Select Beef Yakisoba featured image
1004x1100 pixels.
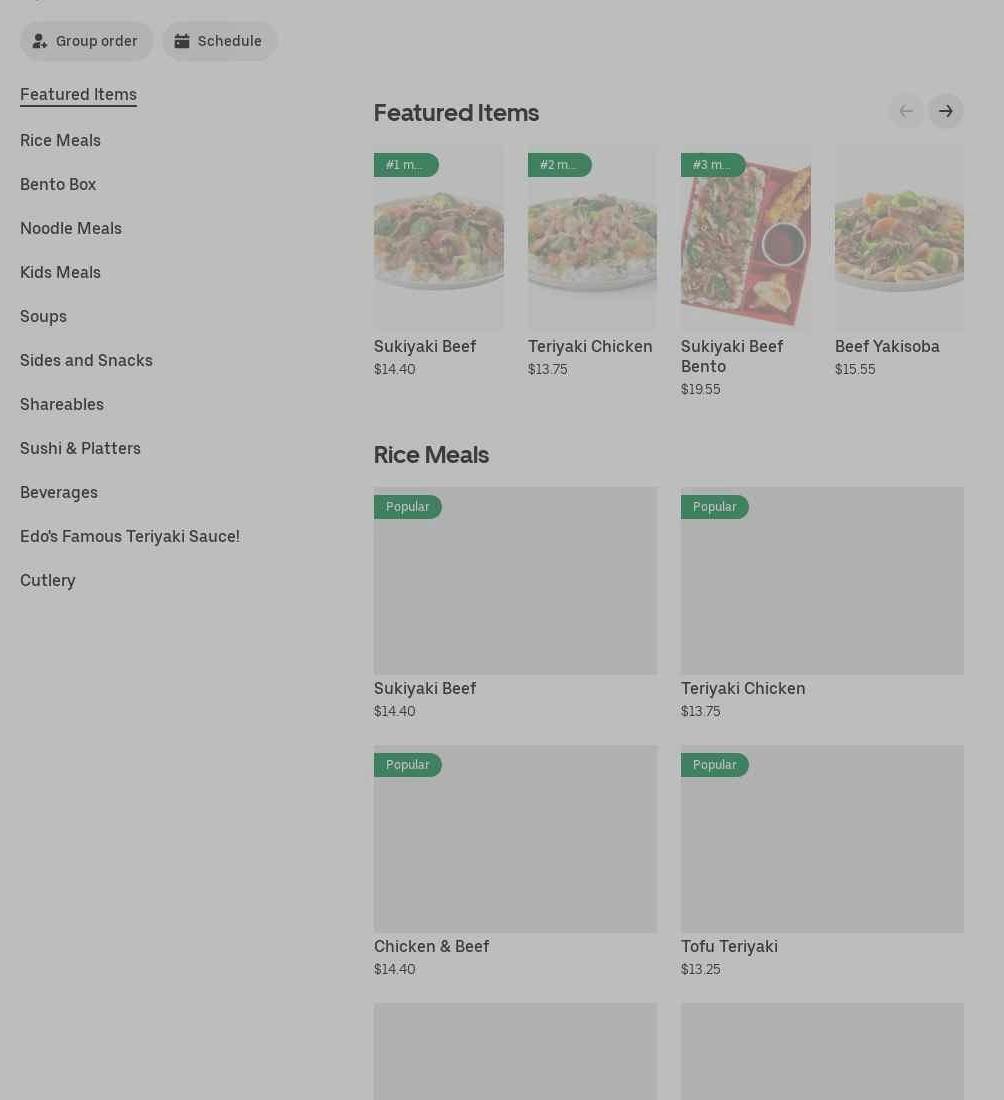[899, 238]
